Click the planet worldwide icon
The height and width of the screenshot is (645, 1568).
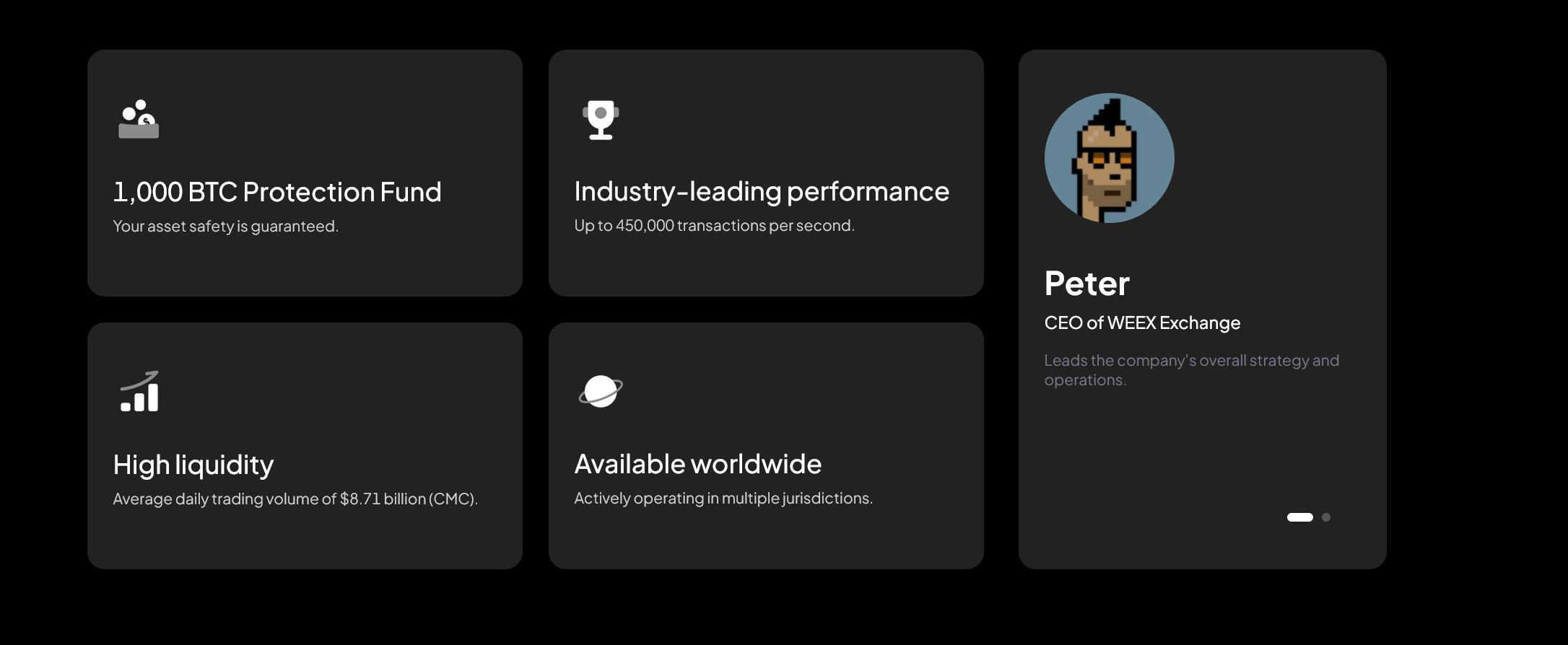(x=601, y=391)
